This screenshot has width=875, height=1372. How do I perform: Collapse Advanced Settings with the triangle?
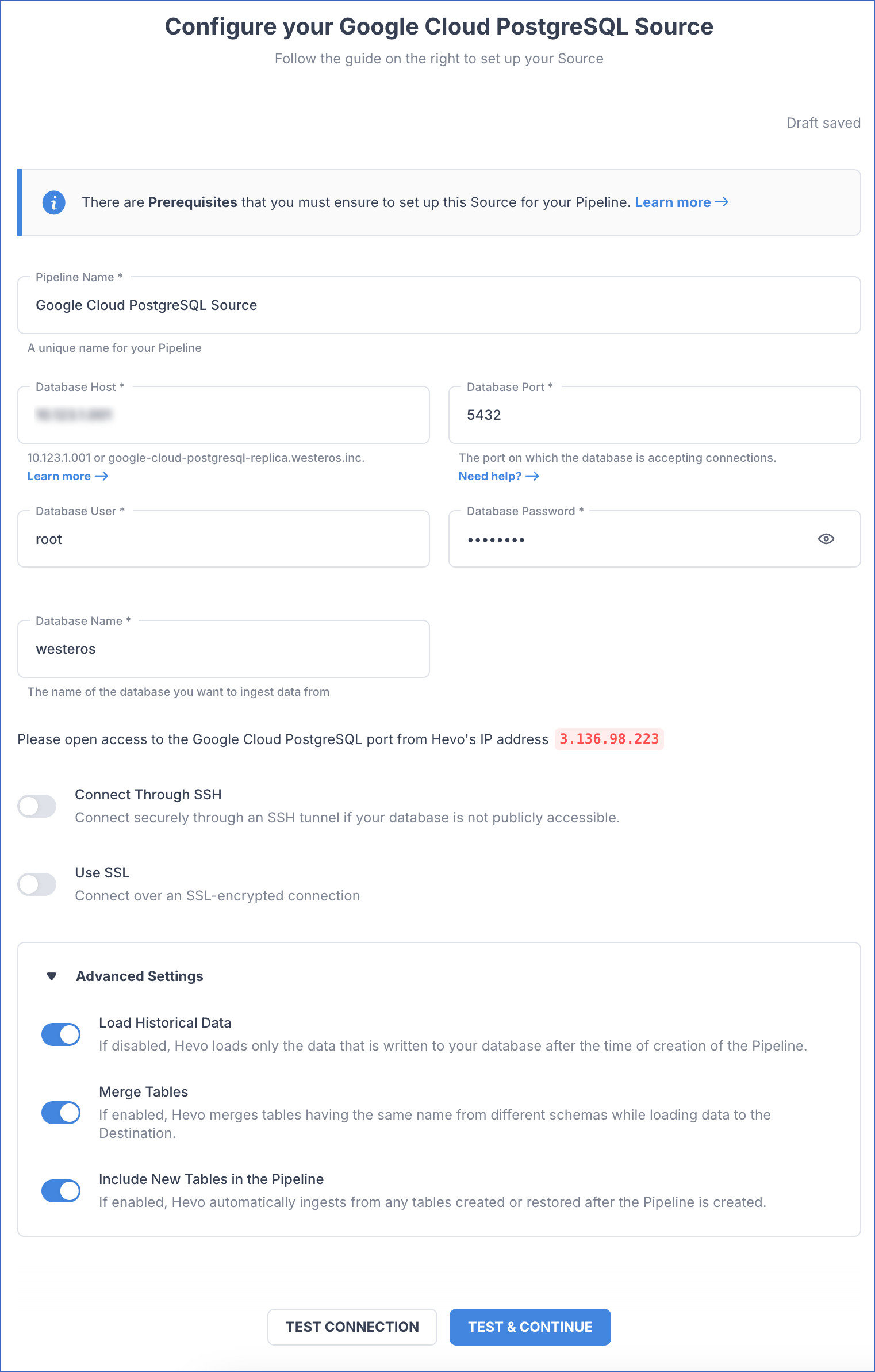(x=52, y=976)
